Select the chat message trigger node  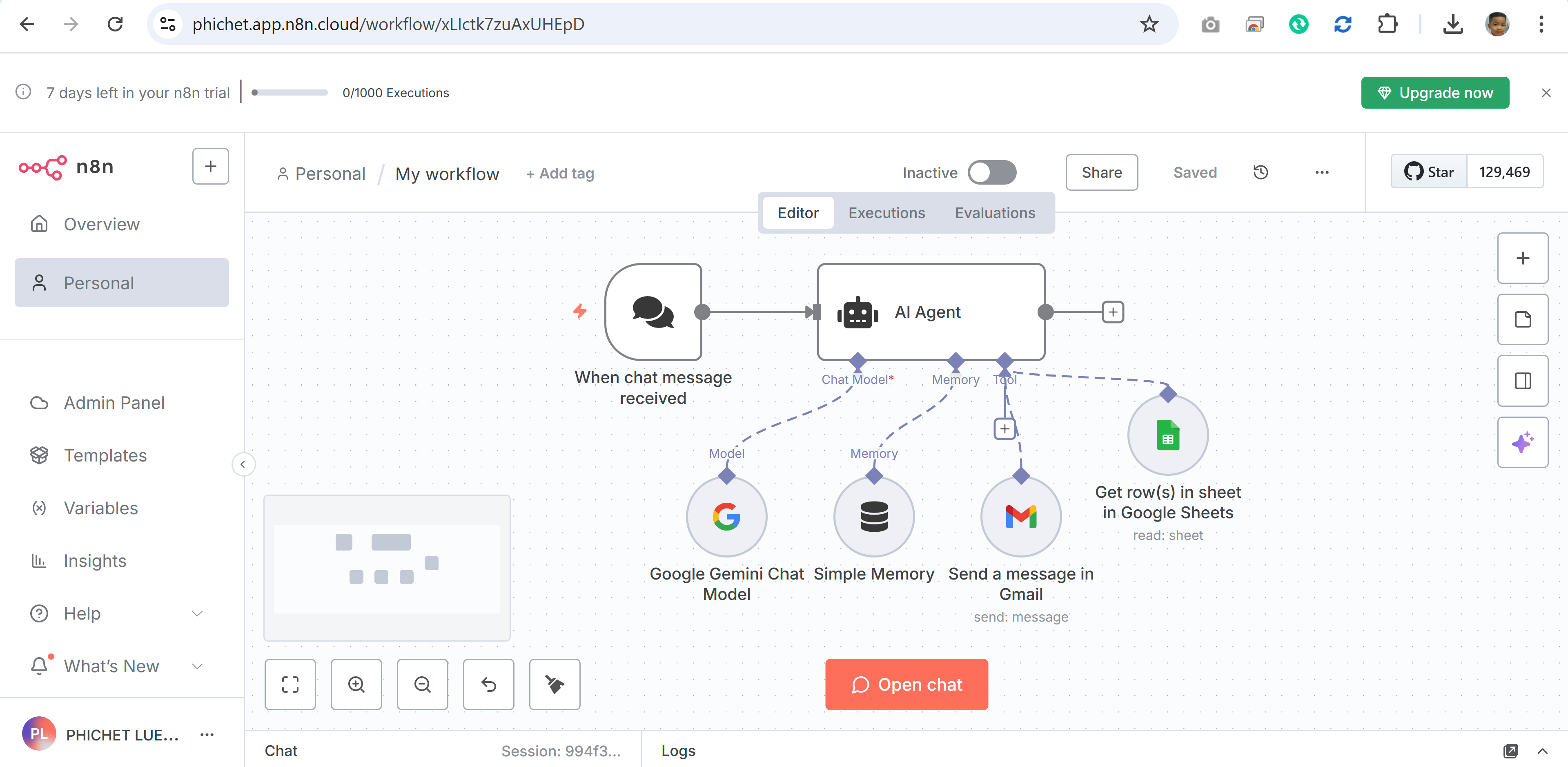653,312
